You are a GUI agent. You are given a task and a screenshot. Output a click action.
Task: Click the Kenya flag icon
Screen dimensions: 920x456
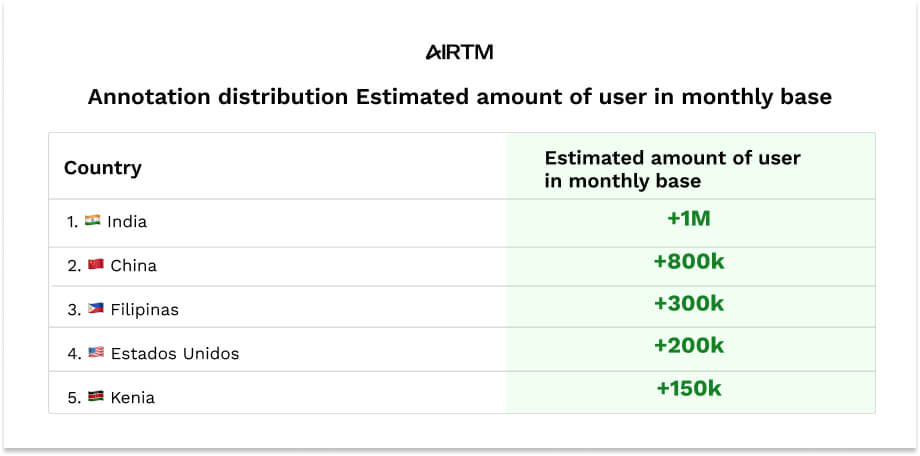[x=96, y=397]
